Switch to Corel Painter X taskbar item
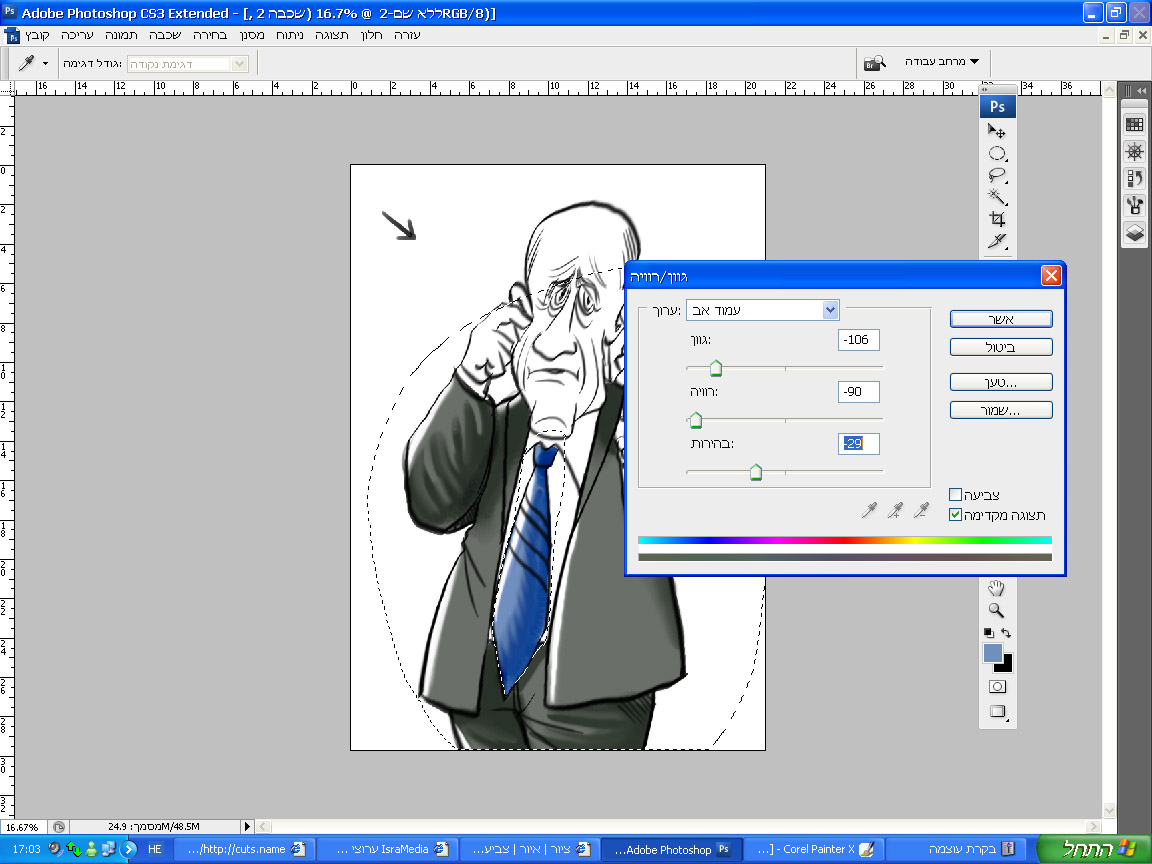Image resolution: width=1152 pixels, height=864 pixels. 813,849
